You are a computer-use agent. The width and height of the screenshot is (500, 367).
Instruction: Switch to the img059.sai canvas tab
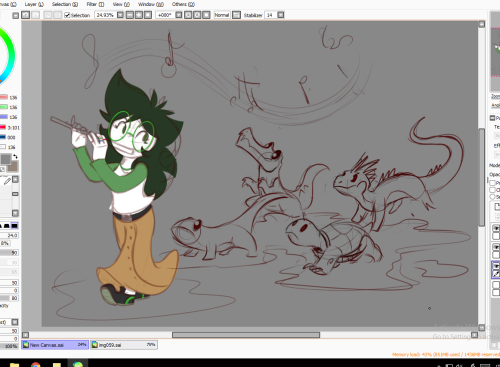[x=124, y=345]
